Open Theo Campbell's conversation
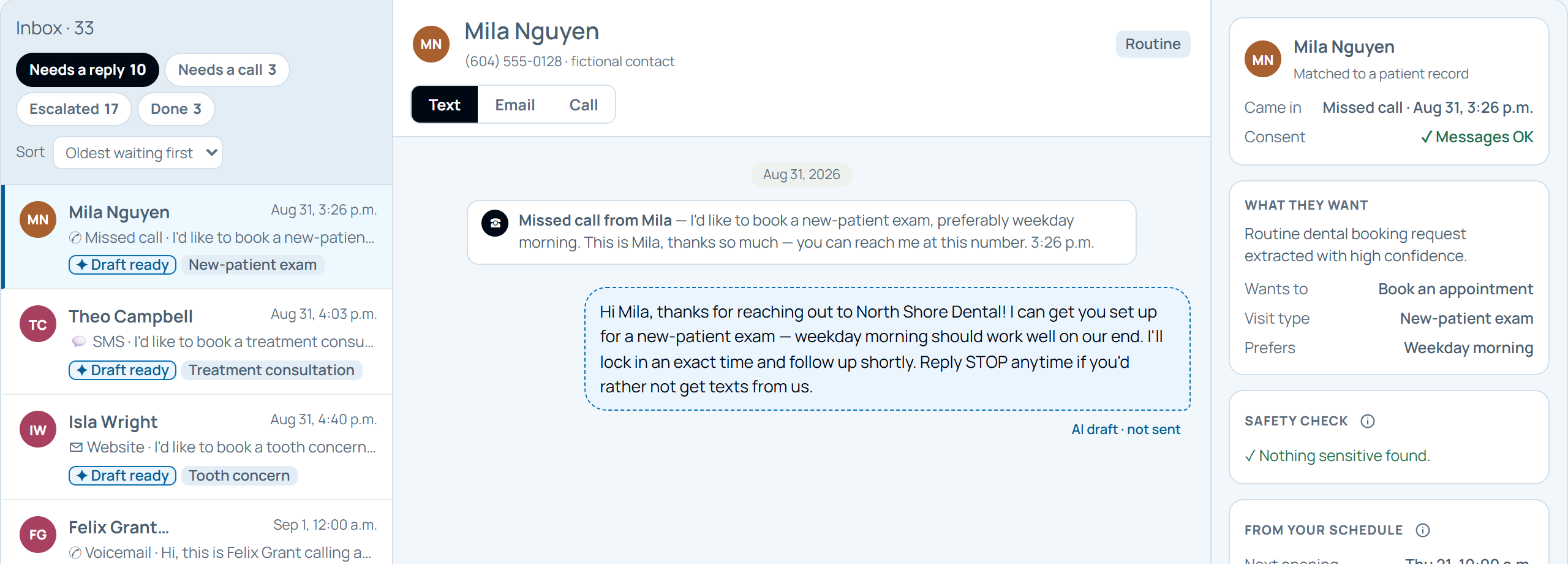This screenshot has height=564, width=1568. coord(197,341)
